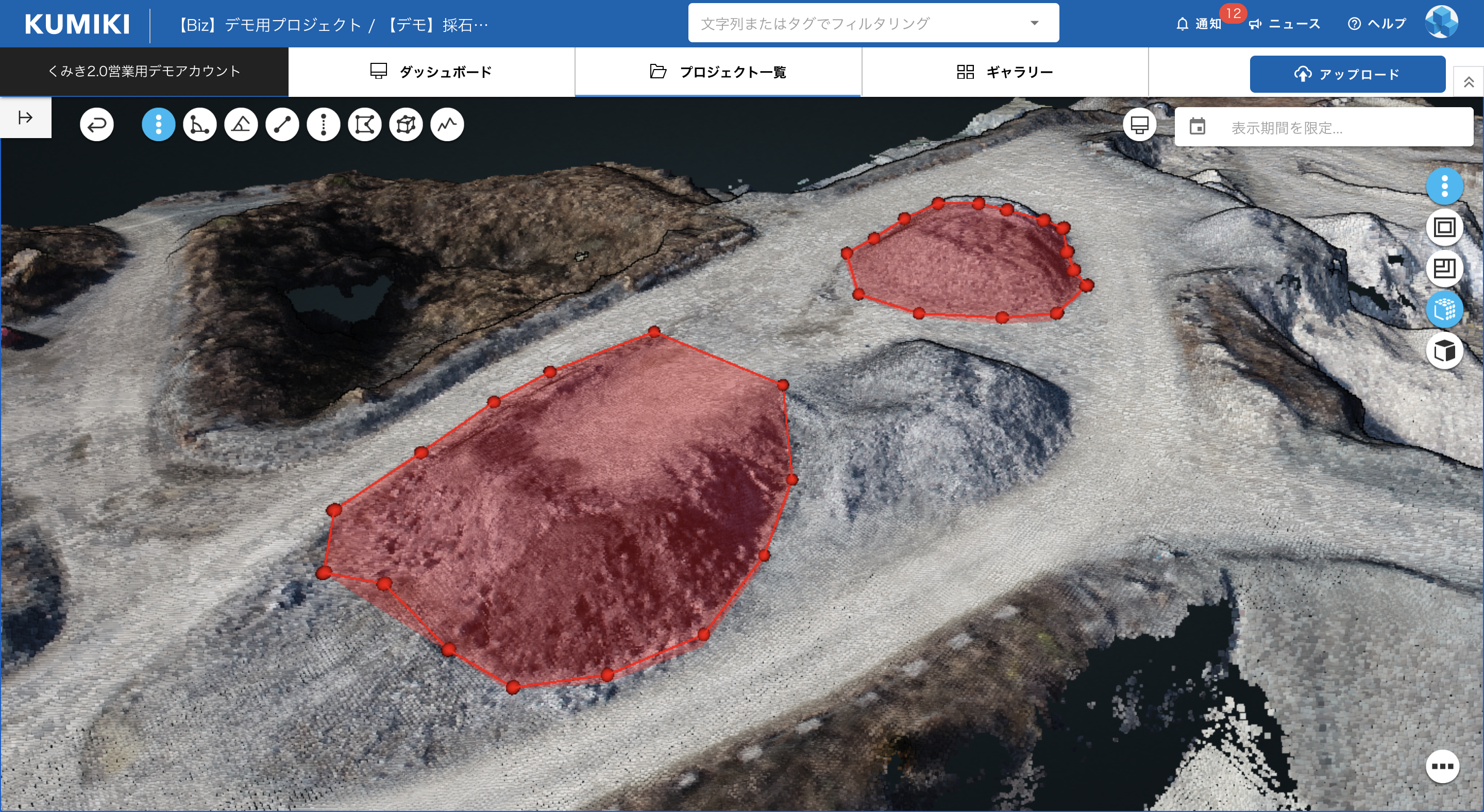Expand the left side panel arrow

[25, 117]
